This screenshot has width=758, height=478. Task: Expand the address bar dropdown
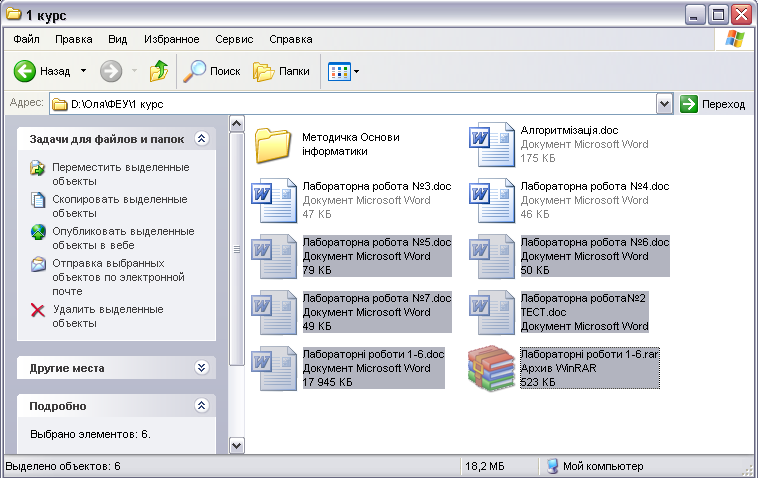click(x=664, y=104)
